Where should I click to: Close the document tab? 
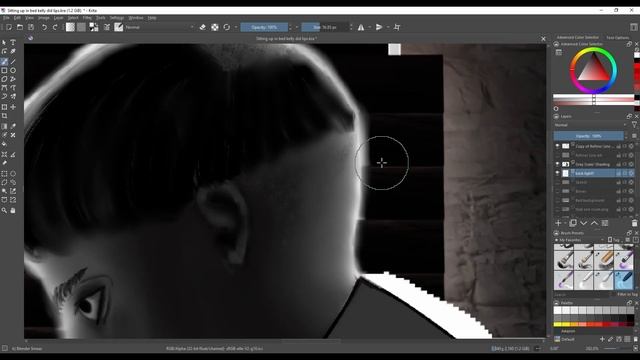tap(543, 39)
